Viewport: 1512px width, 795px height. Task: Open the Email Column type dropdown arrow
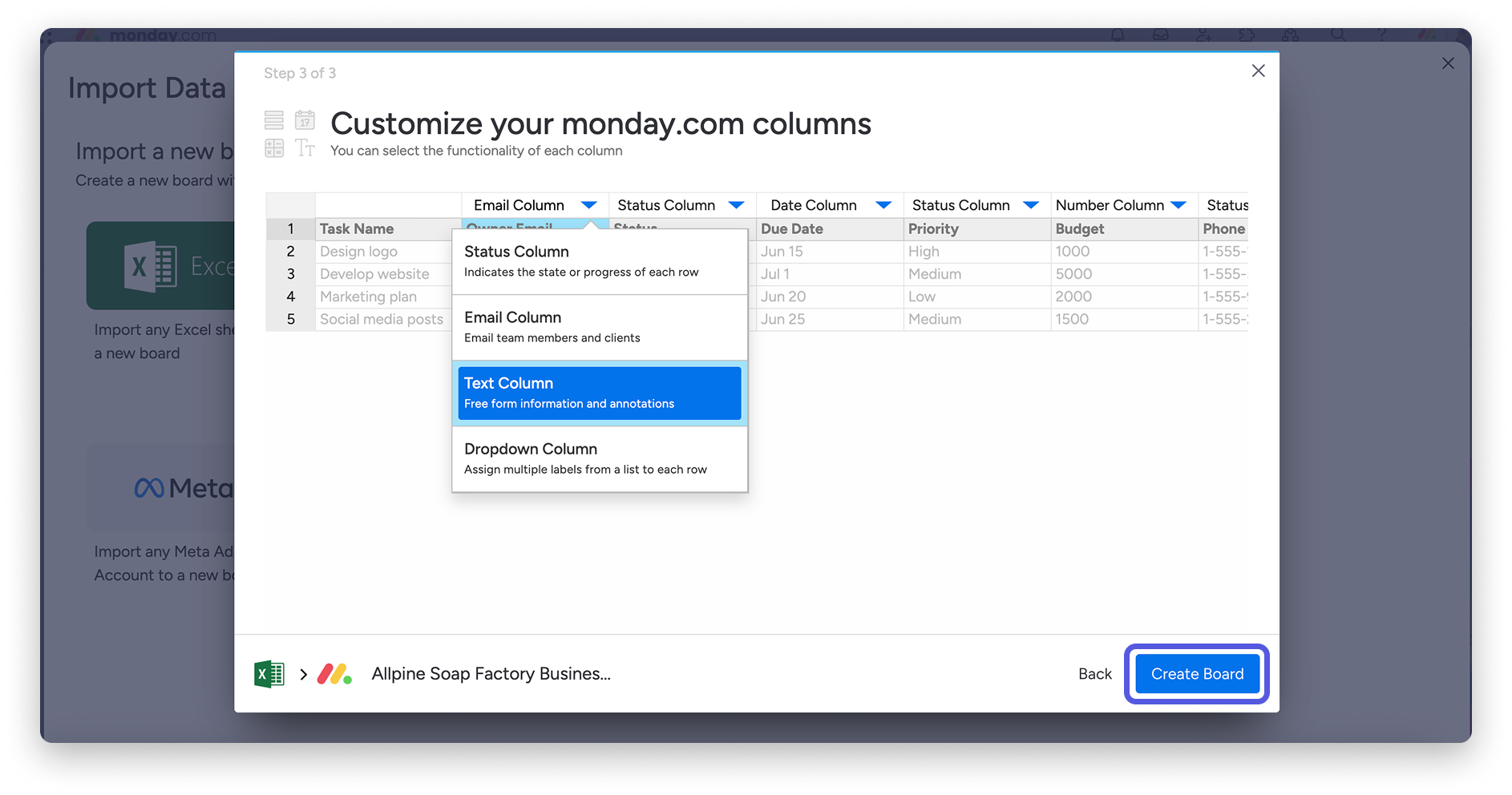point(588,205)
